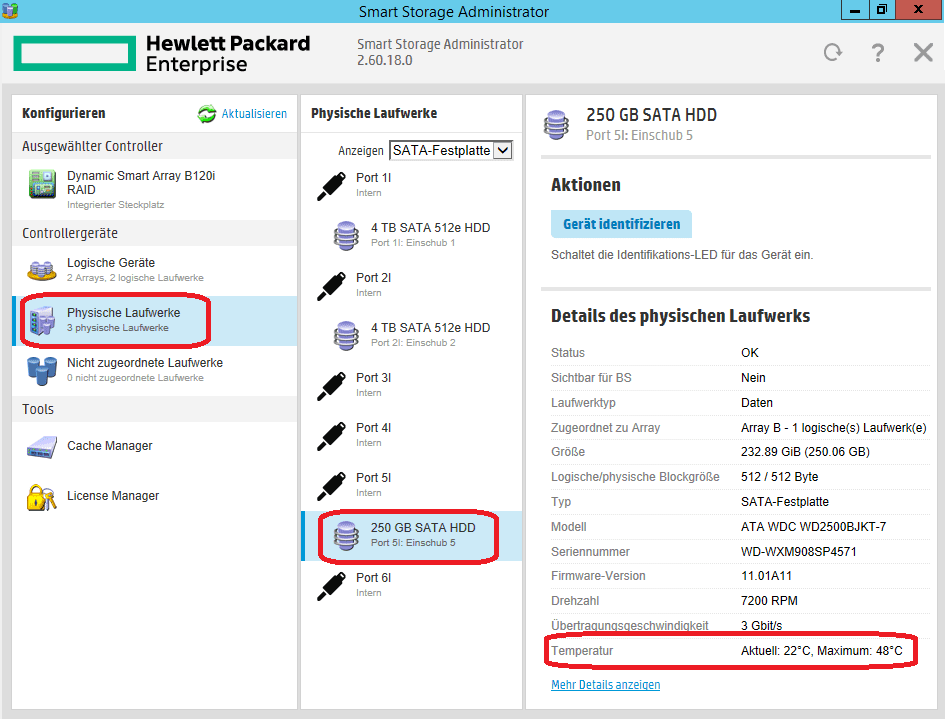Open the Mehr Details anzeigen link
Image resolution: width=945 pixels, height=719 pixels.
[x=605, y=685]
